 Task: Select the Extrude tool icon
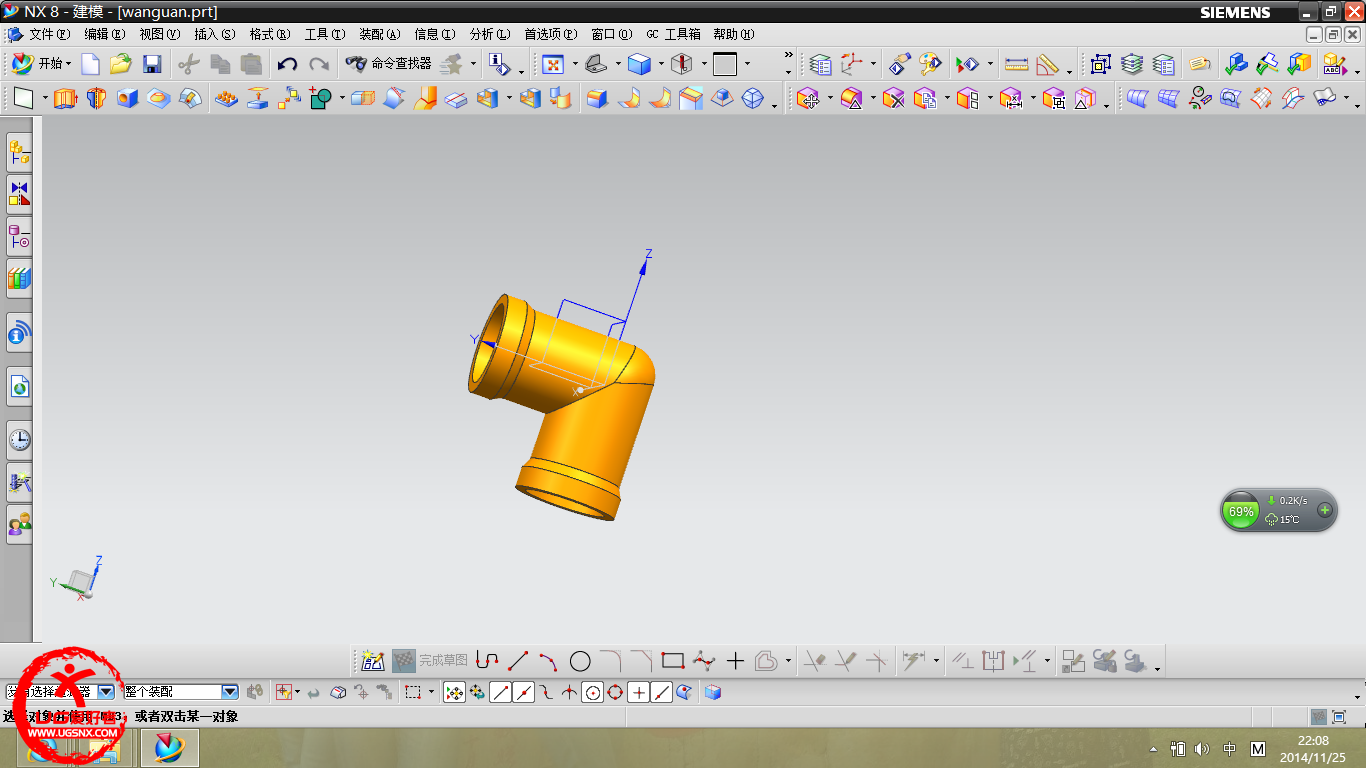pyautogui.click(x=65, y=98)
